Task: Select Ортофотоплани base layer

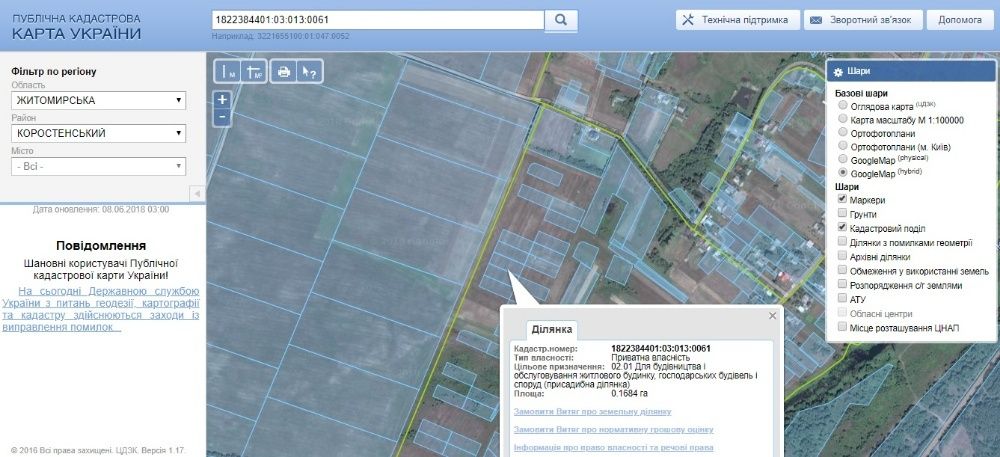Action: [843, 133]
